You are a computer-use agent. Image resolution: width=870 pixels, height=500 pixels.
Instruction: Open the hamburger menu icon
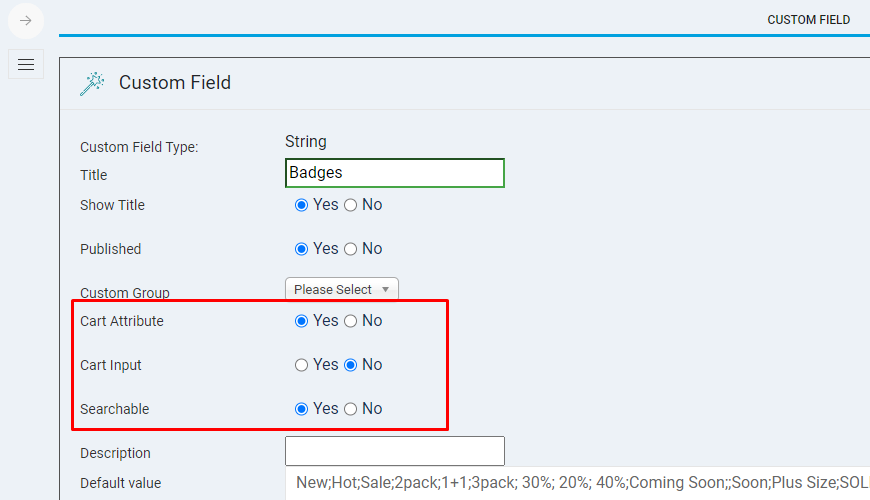pyautogui.click(x=26, y=64)
